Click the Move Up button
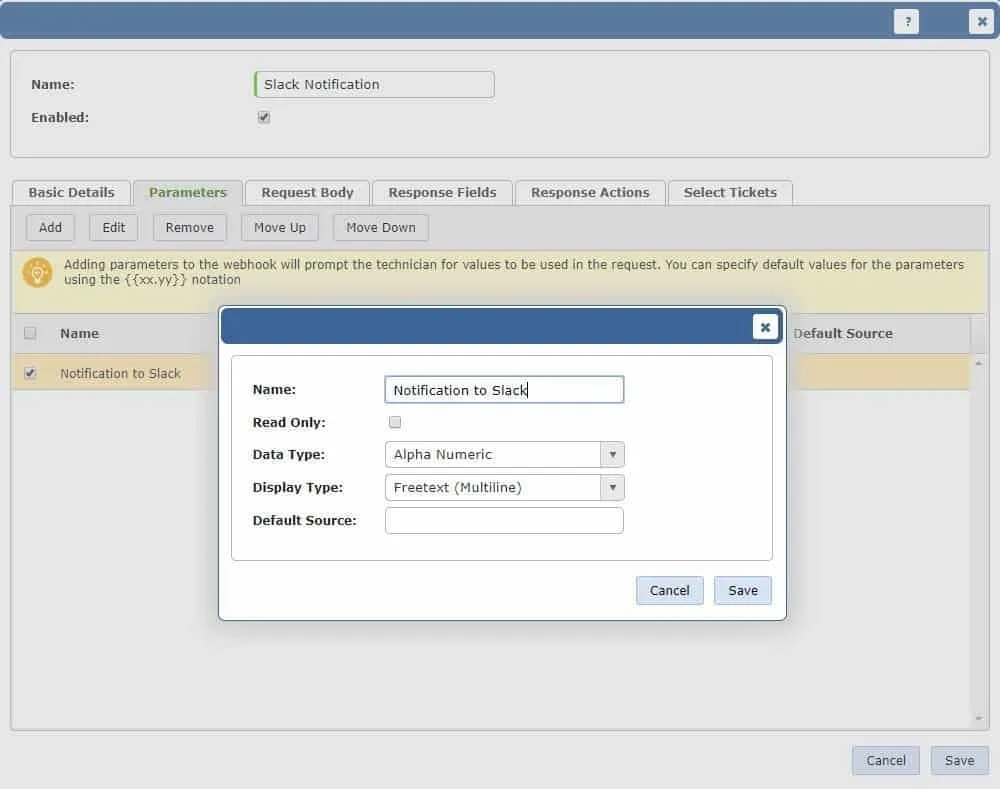 click(x=279, y=228)
